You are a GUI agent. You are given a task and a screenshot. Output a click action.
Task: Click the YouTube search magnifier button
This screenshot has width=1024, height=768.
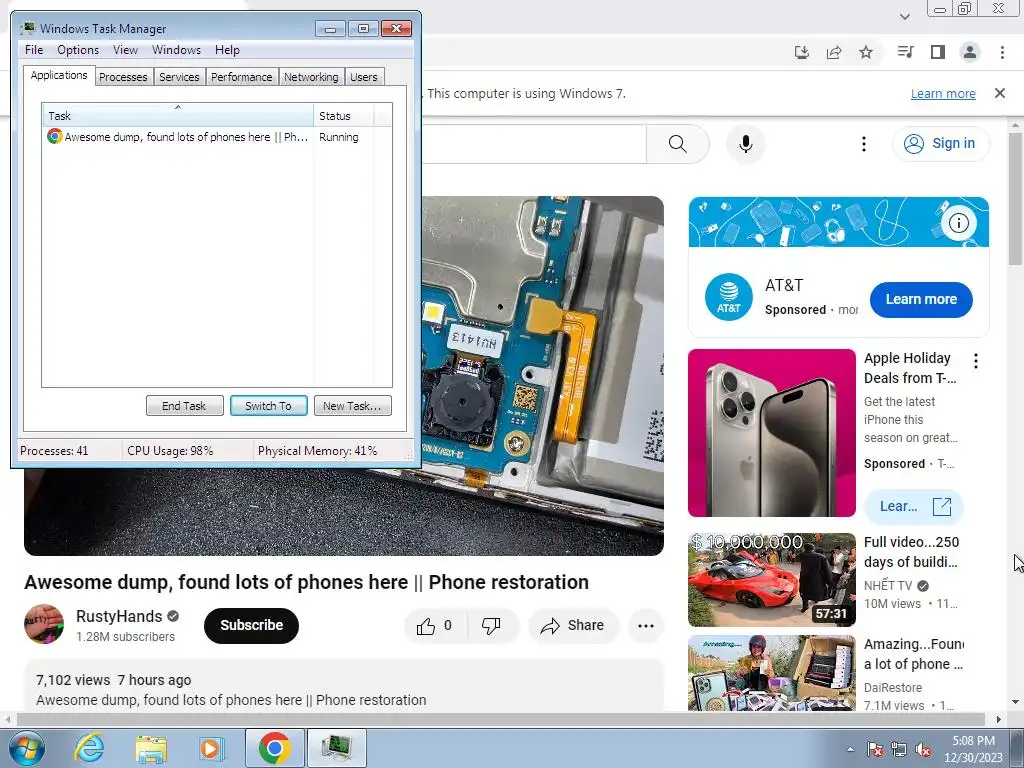pyautogui.click(x=678, y=144)
